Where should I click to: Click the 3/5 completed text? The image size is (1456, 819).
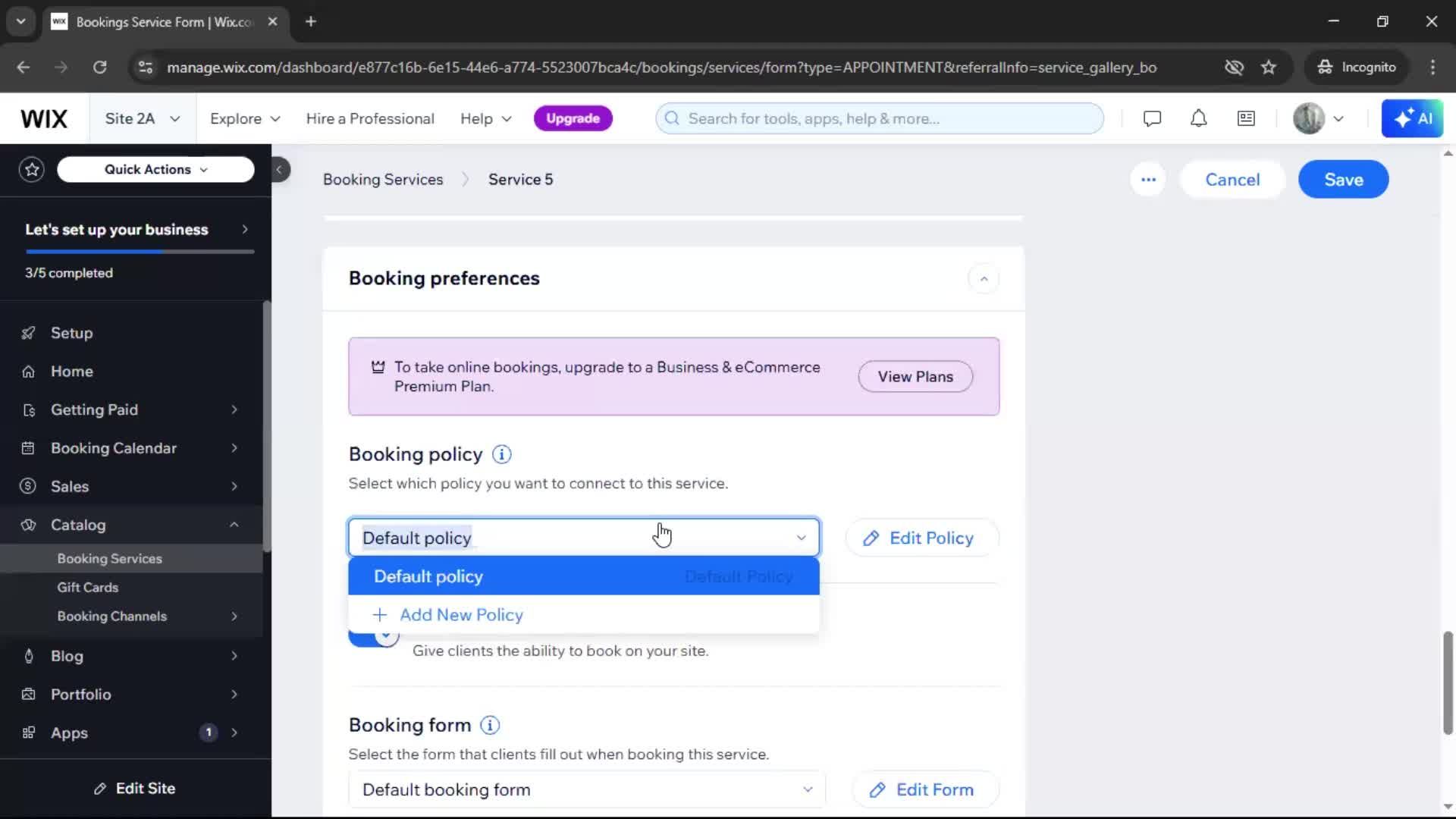(69, 273)
